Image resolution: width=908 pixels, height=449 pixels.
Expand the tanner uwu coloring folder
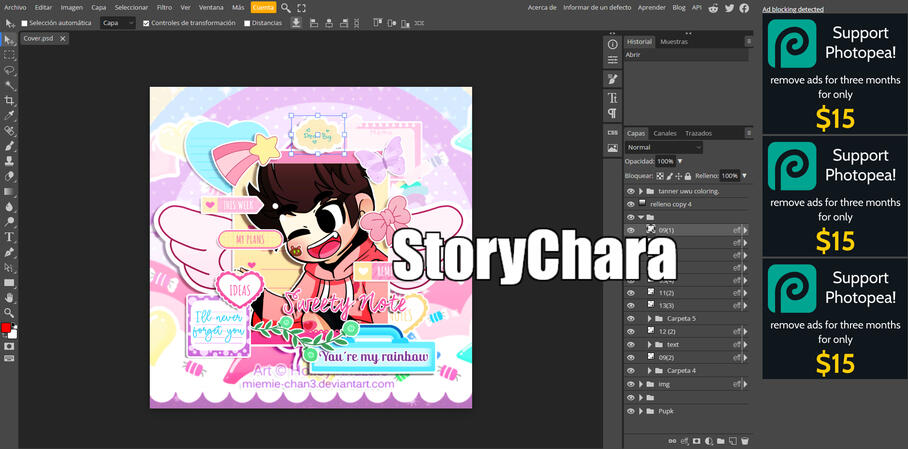[640, 191]
